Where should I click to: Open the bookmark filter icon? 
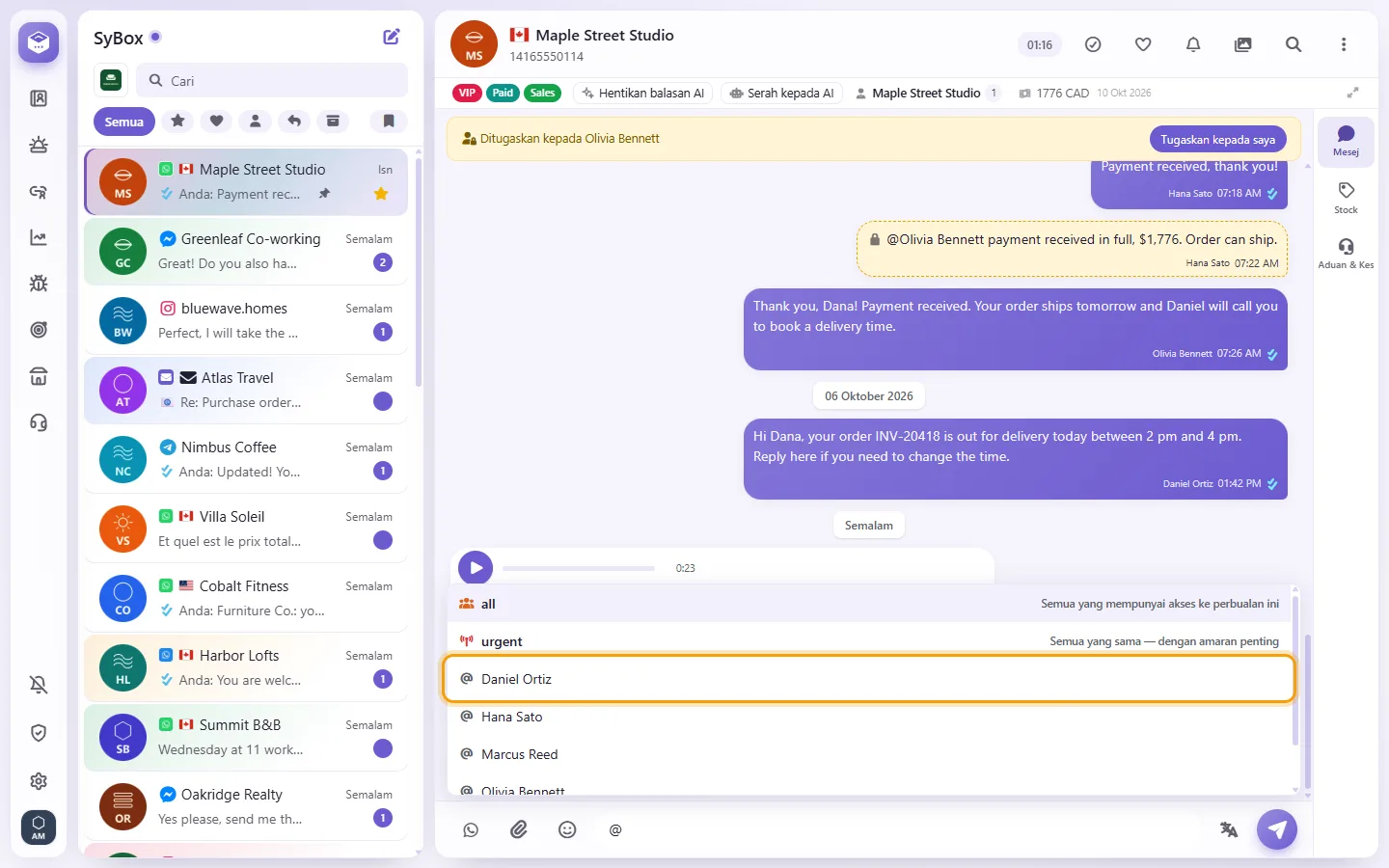tap(389, 121)
